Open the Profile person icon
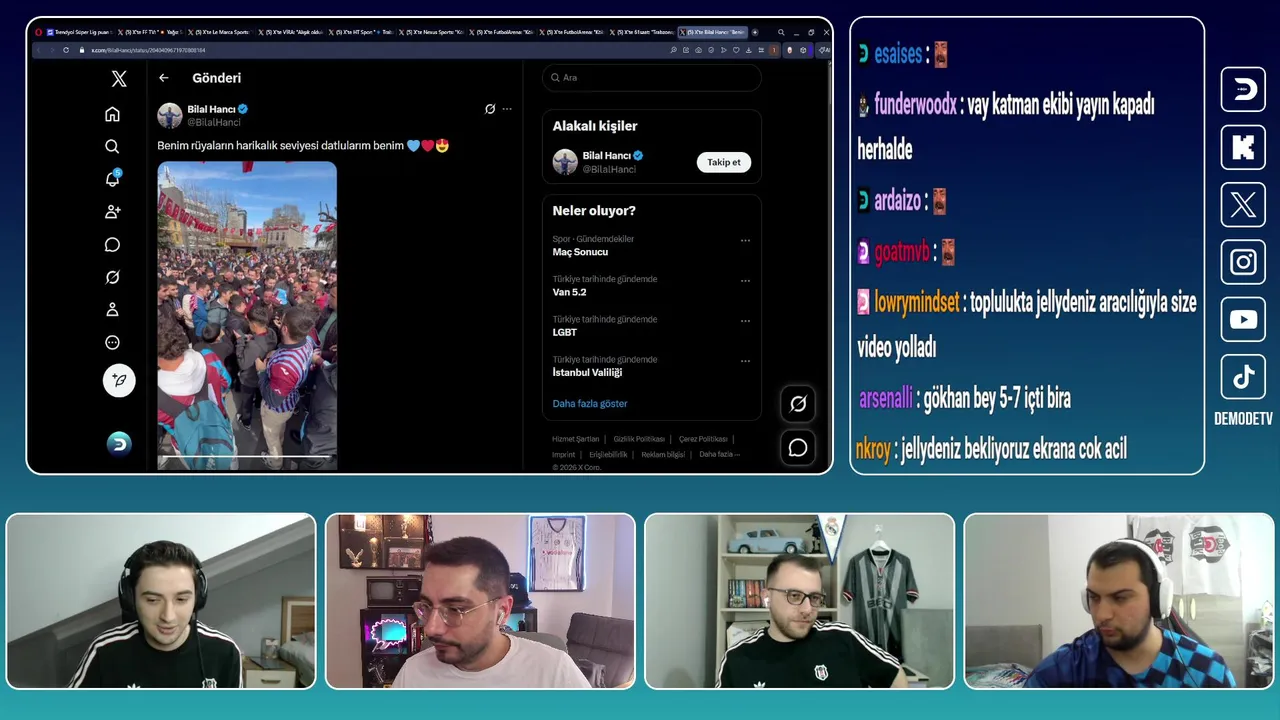1280x720 pixels. coord(112,310)
